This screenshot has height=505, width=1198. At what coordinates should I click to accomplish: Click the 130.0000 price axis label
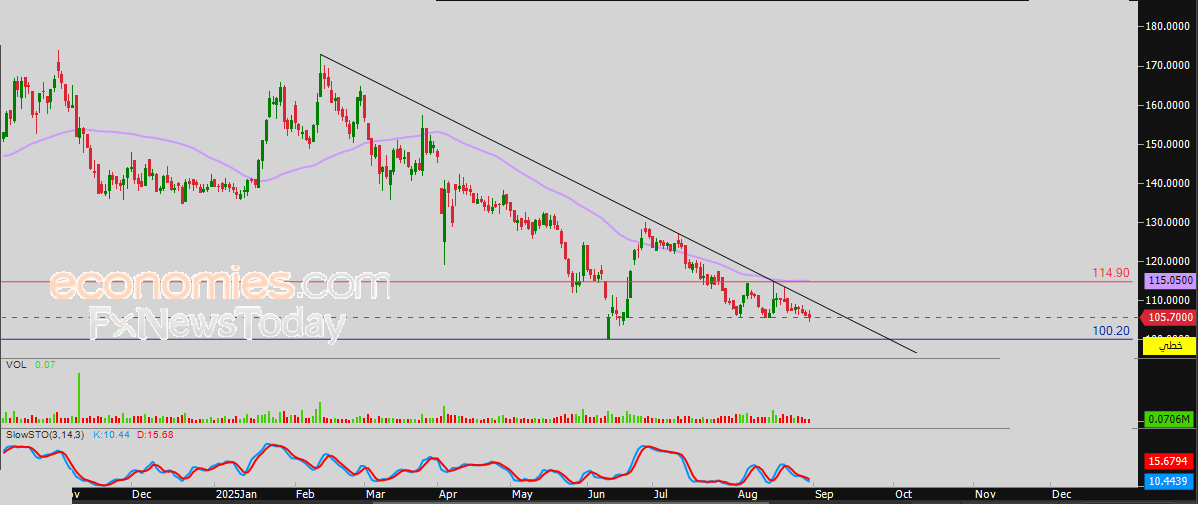tap(1167, 222)
